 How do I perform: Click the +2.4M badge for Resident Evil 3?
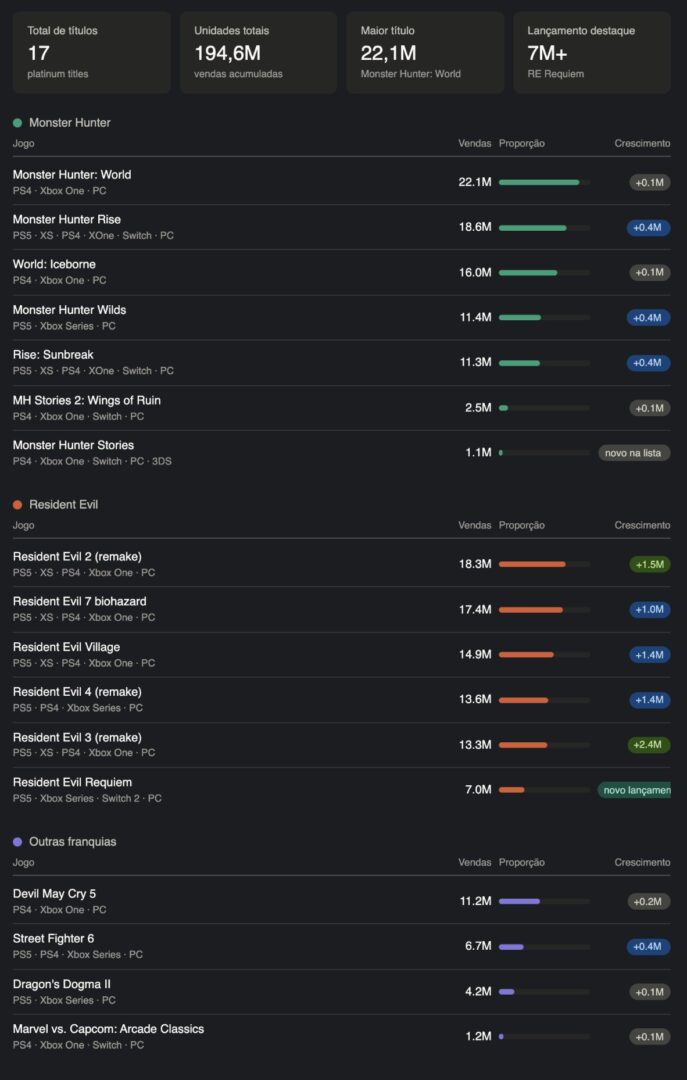pos(650,745)
